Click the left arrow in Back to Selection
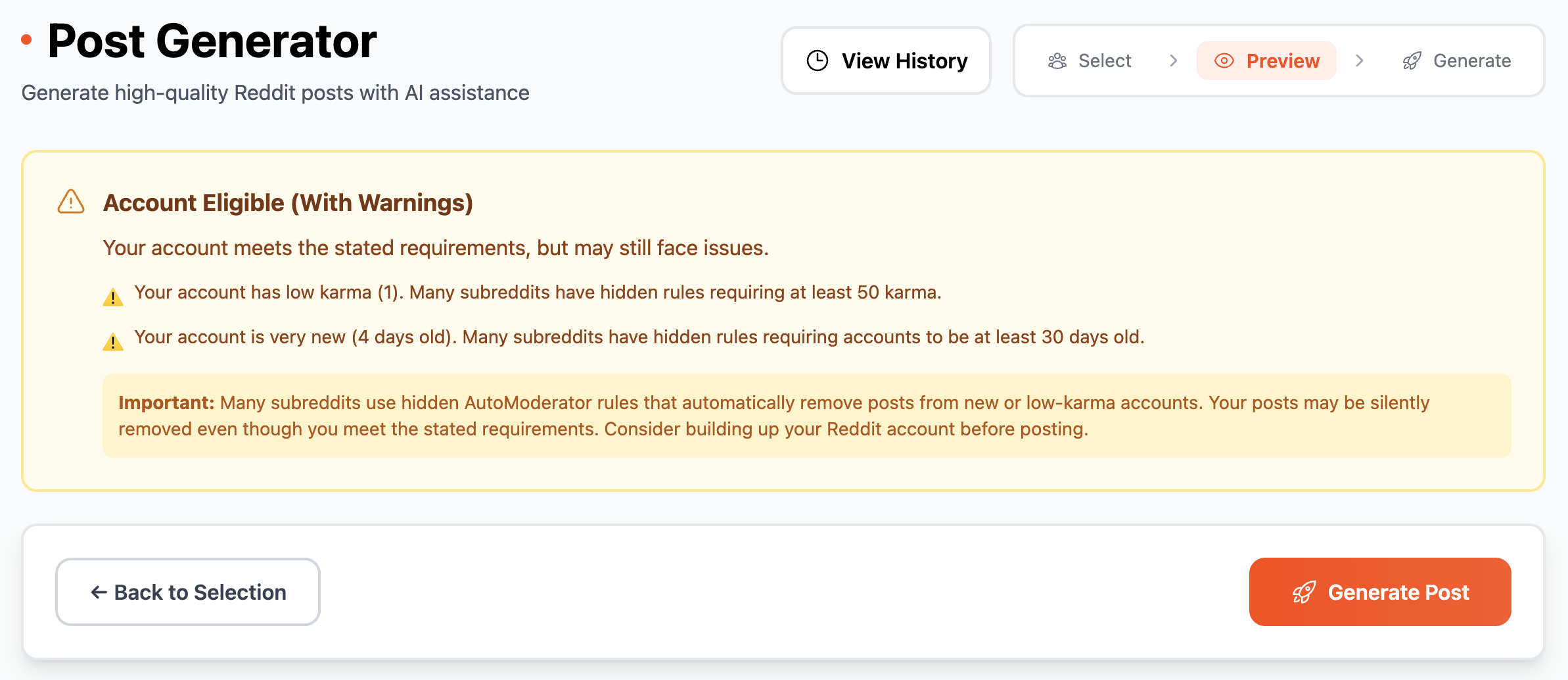The width and height of the screenshot is (1568, 680). coord(99,593)
